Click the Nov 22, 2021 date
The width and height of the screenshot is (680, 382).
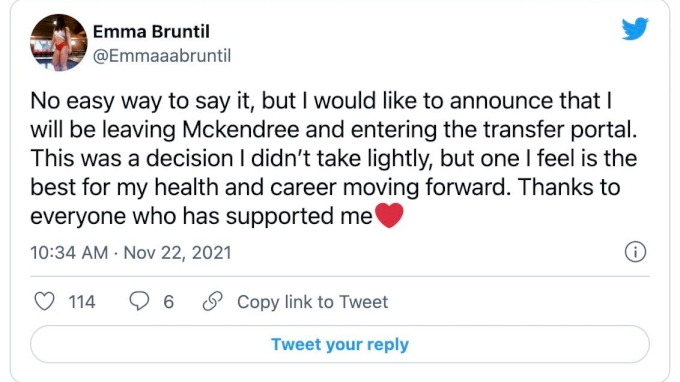177,252
